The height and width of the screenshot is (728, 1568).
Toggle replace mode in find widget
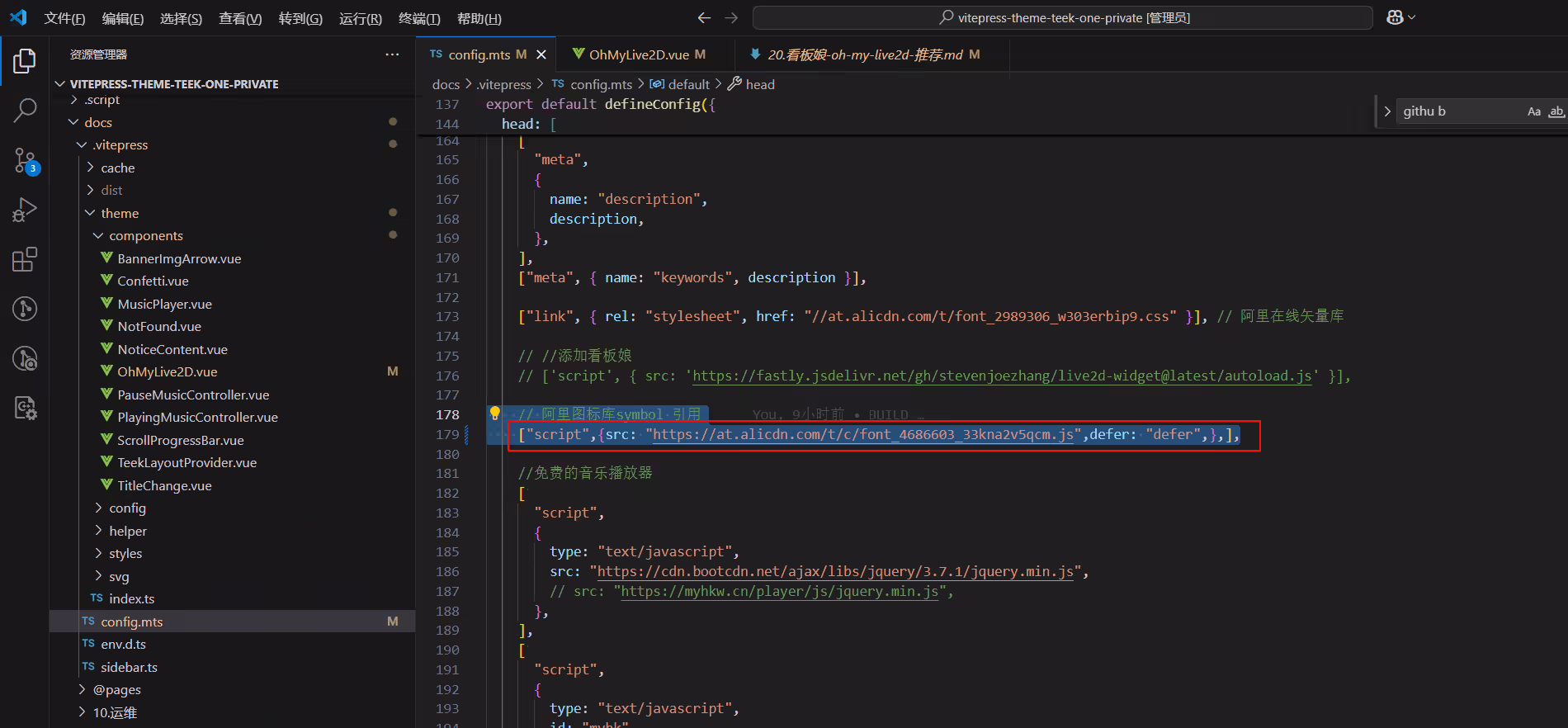click(x=1387, y=111)
